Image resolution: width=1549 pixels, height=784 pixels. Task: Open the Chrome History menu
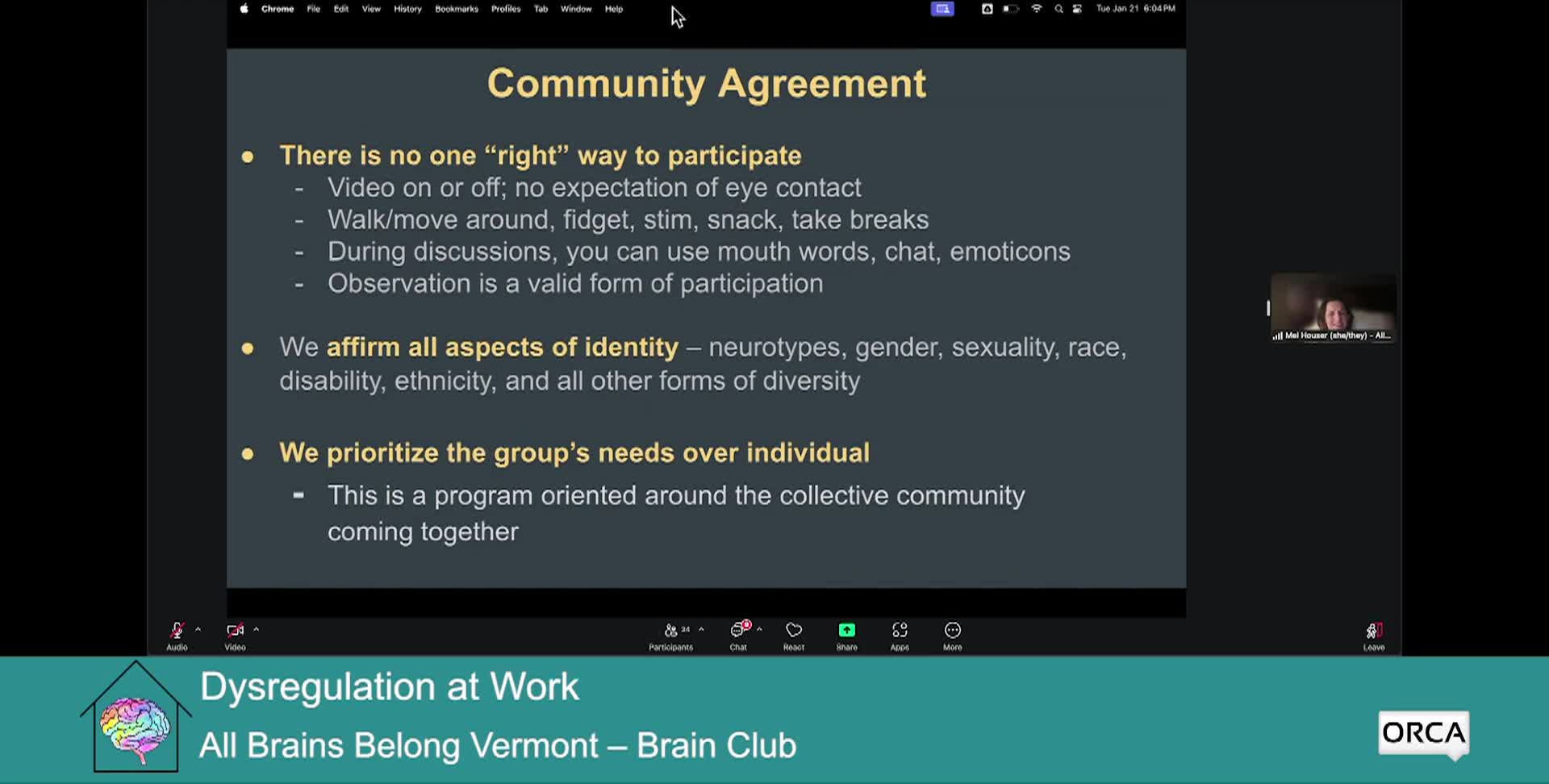(407, 9)
